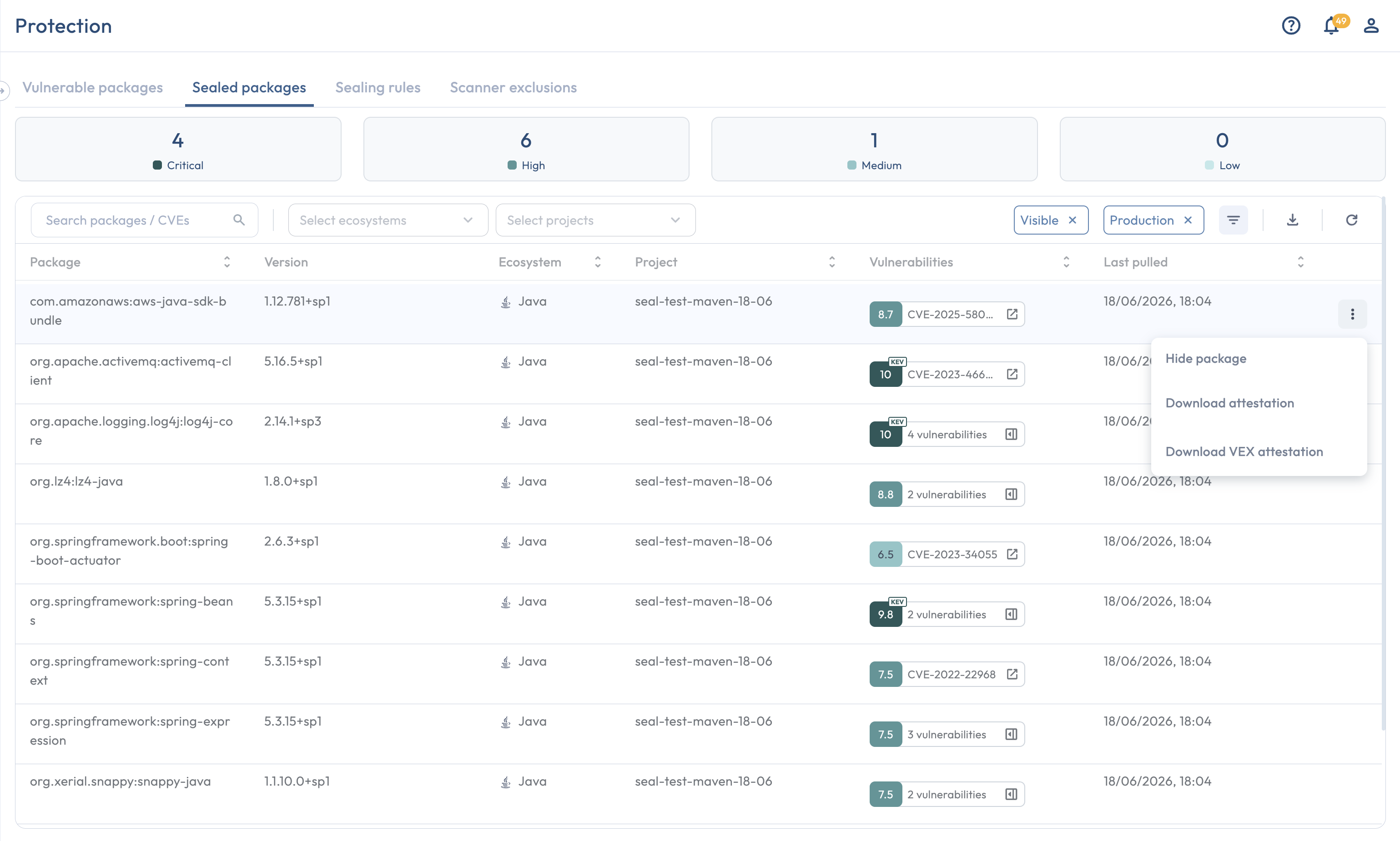Open panel icon in snappy-java row
Image resolution: width=1400 pixels, height=841 pixels.
pos(1011,795)
